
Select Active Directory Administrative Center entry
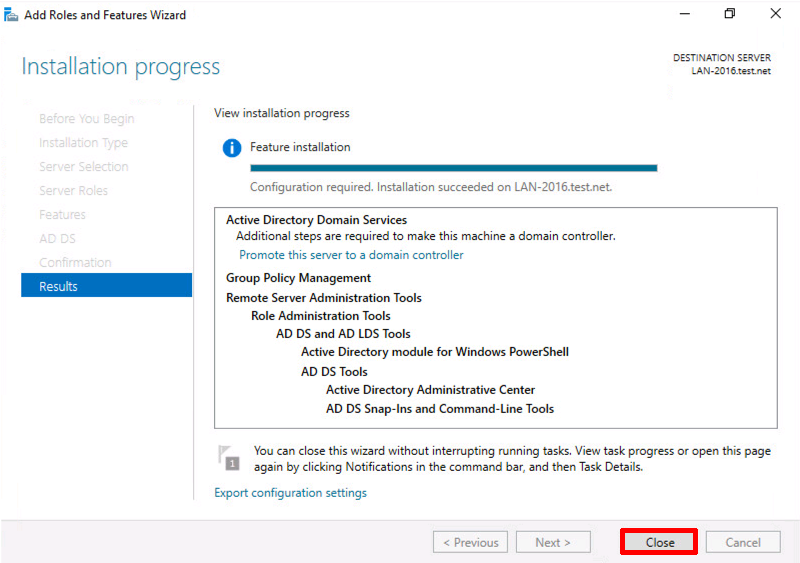pyautogui.click(x=430, y=390)
